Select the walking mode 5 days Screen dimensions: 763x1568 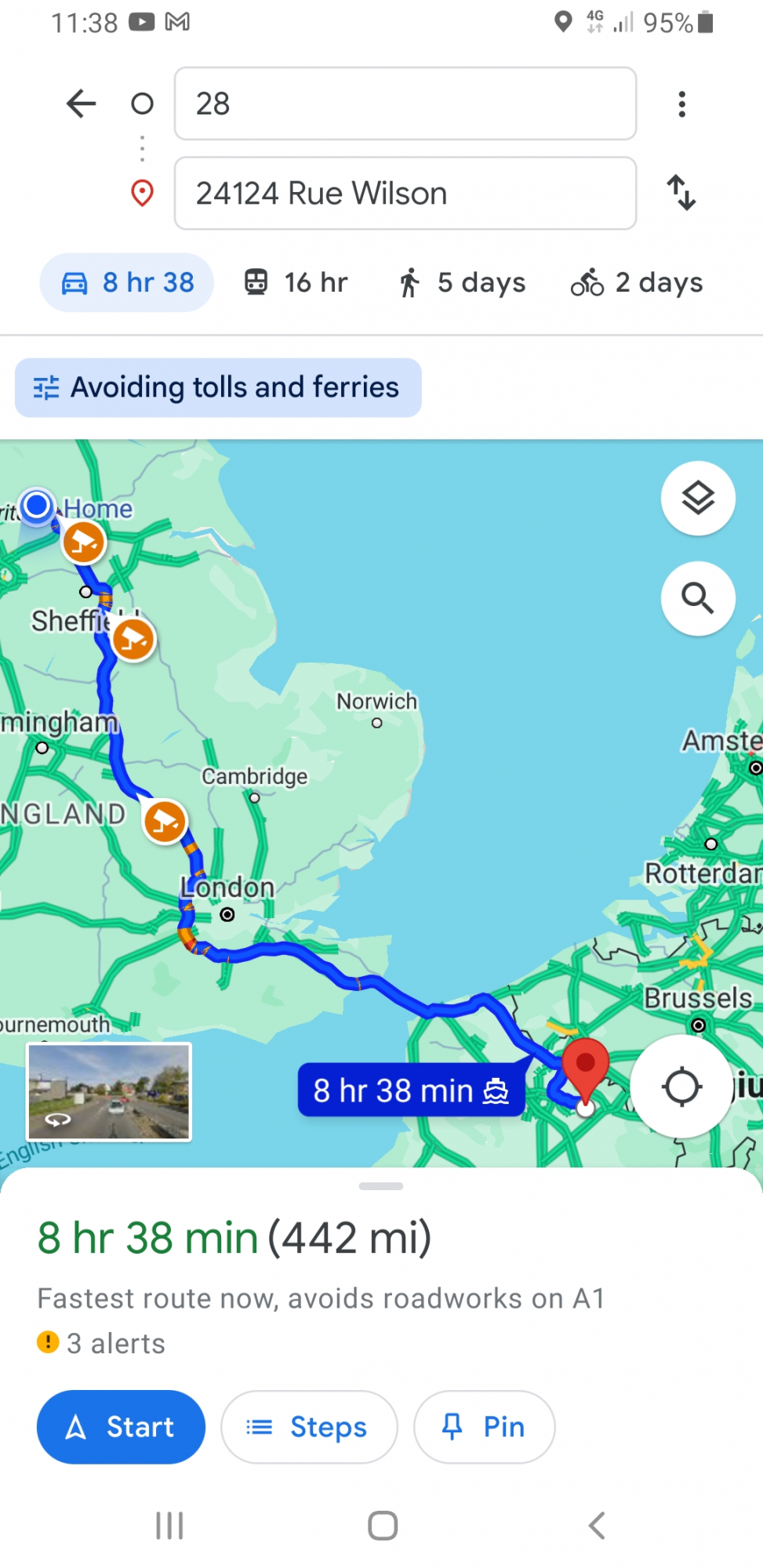(x=462, y=282)
